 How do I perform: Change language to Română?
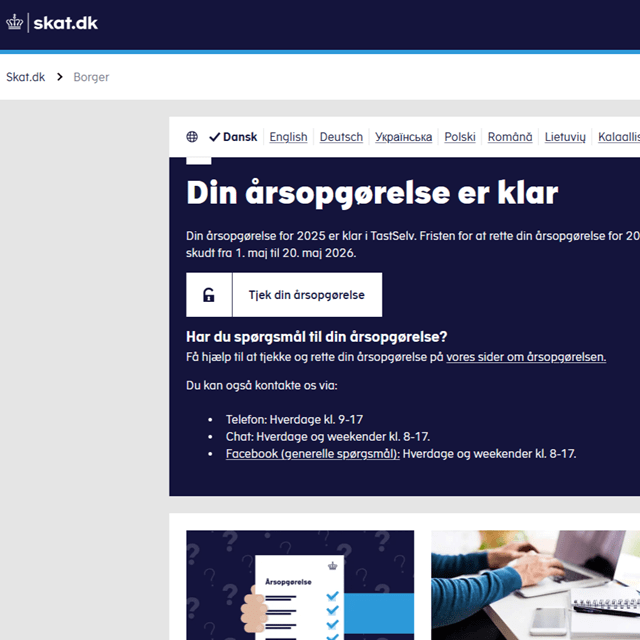[x=510, y=137]
